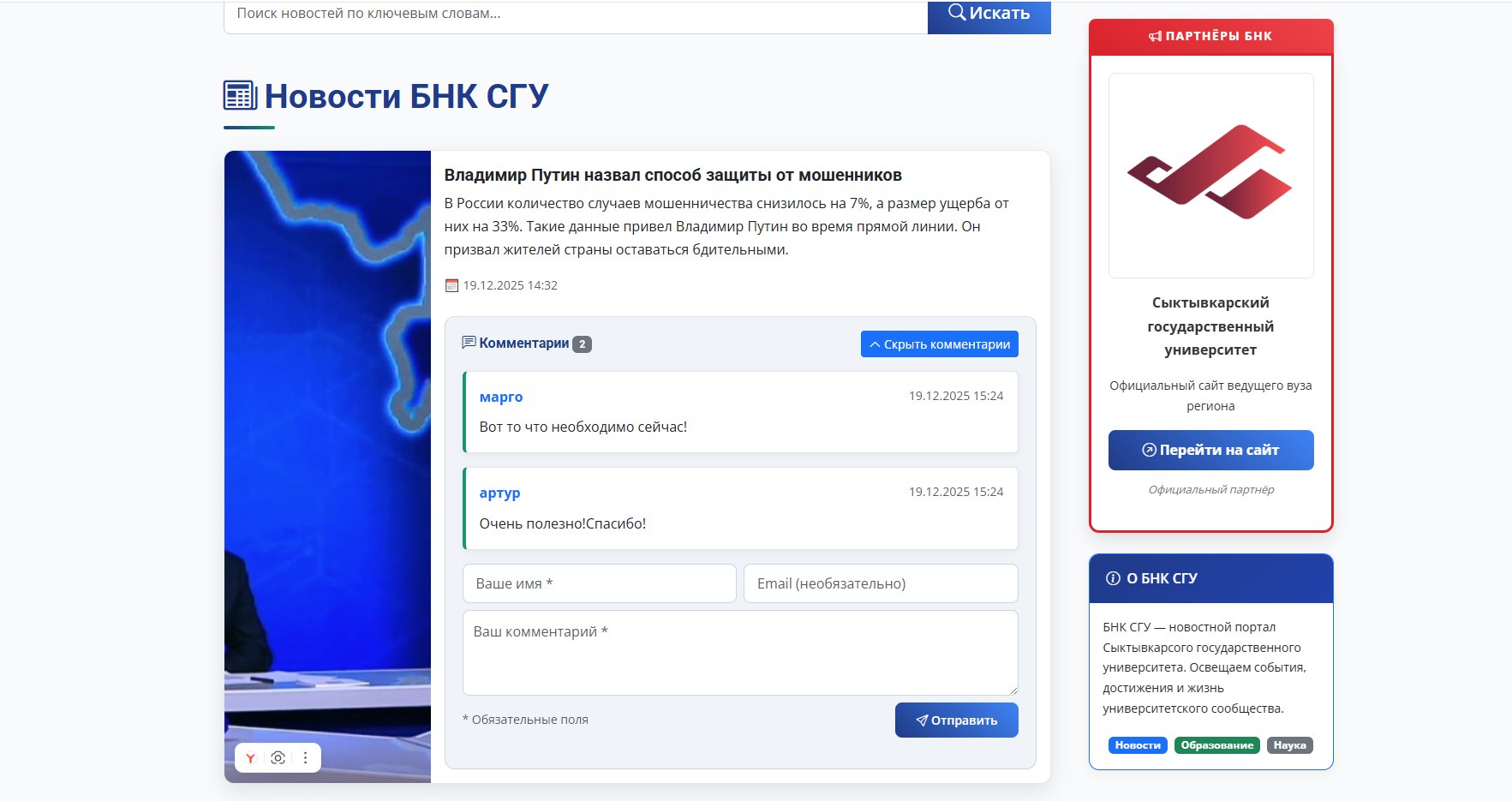Click the Email (необязательно) field
The width and height of the screenshot is (1512, 801).
point(880,583)
